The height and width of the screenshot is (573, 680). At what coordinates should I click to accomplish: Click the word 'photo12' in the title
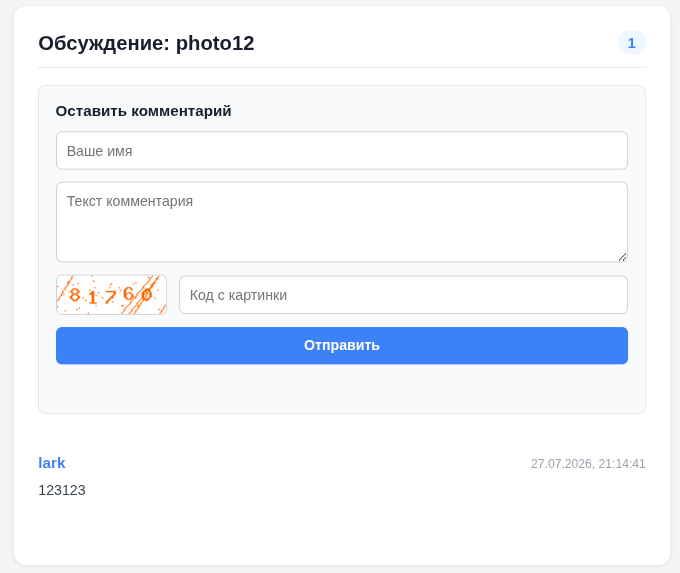[215, 43]
